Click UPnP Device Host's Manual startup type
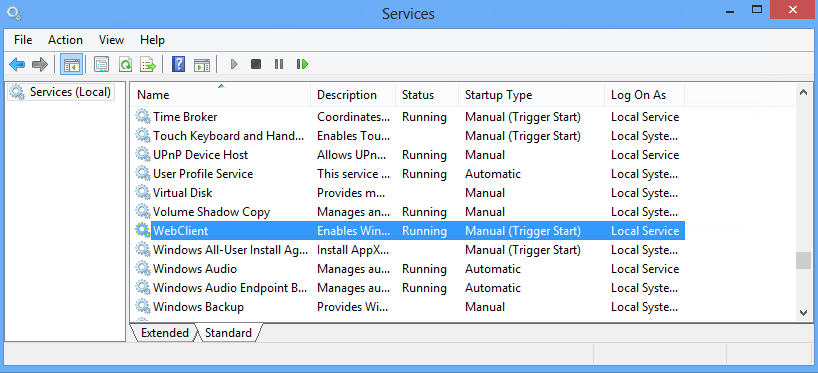This screenshot has height=373, width=818. [x=485, y=155]
